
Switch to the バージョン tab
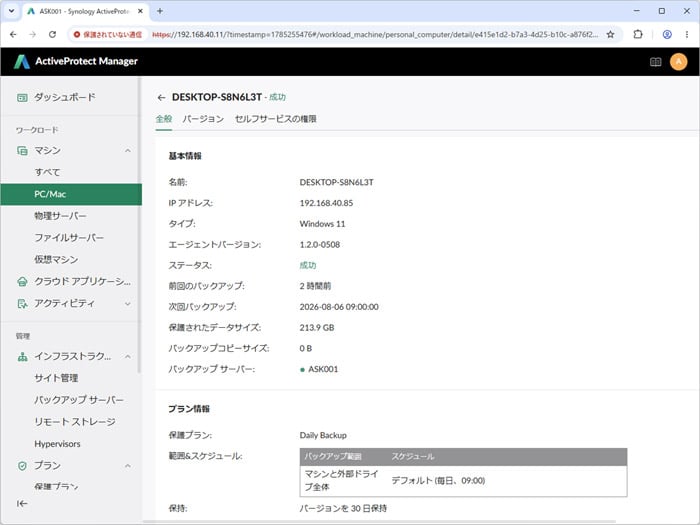(203, 119)
